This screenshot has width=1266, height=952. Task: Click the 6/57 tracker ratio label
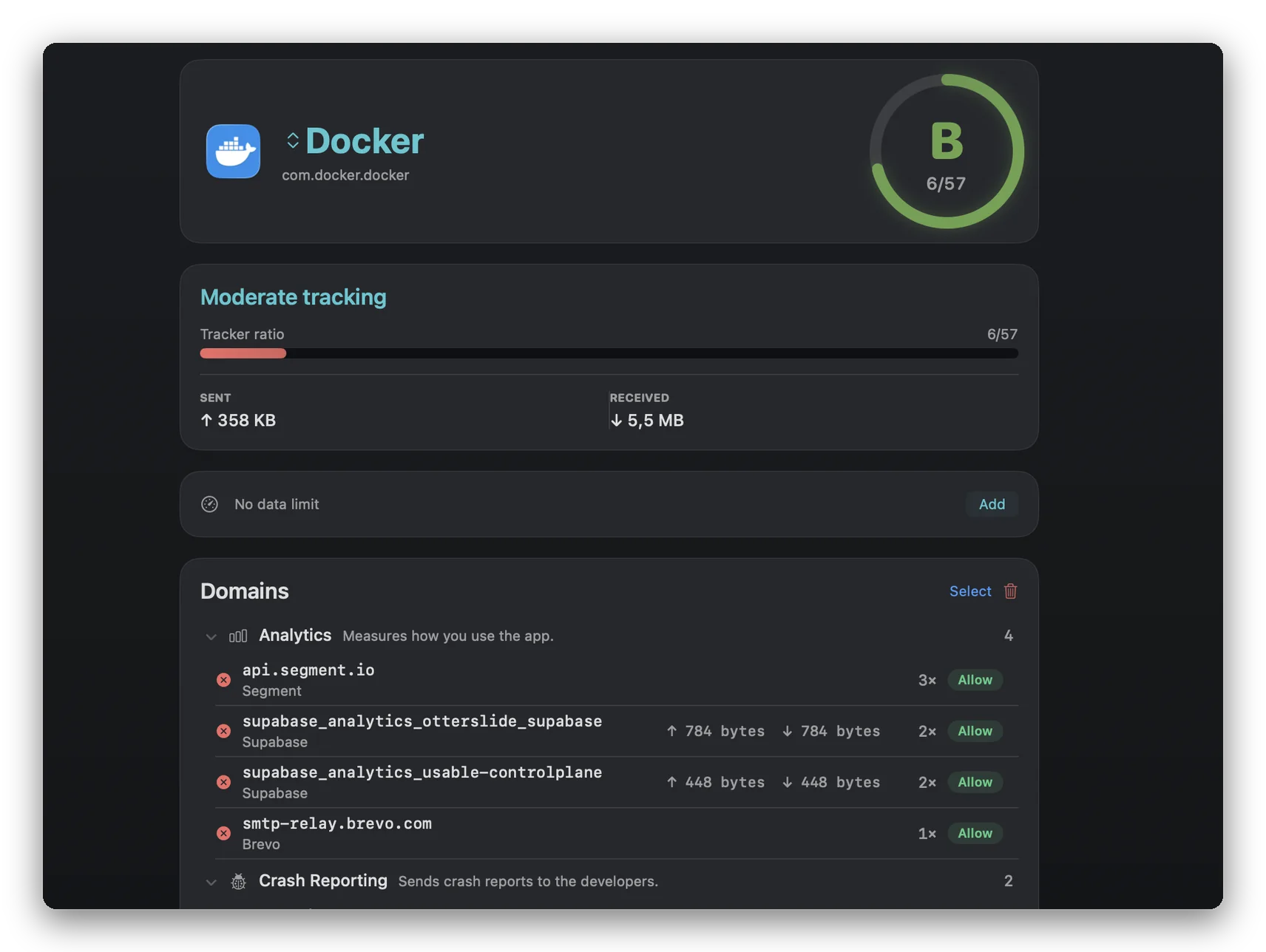pos(1002,334)
